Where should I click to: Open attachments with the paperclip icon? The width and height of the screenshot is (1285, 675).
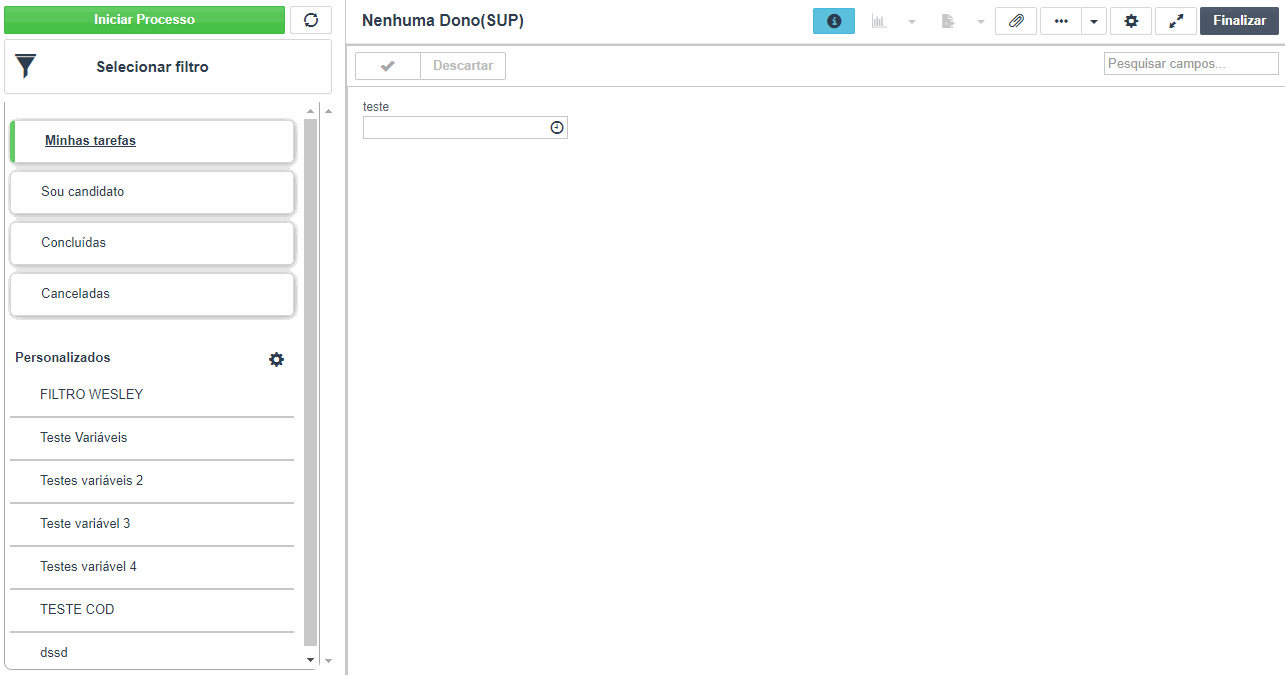[x=1016, y=21]
